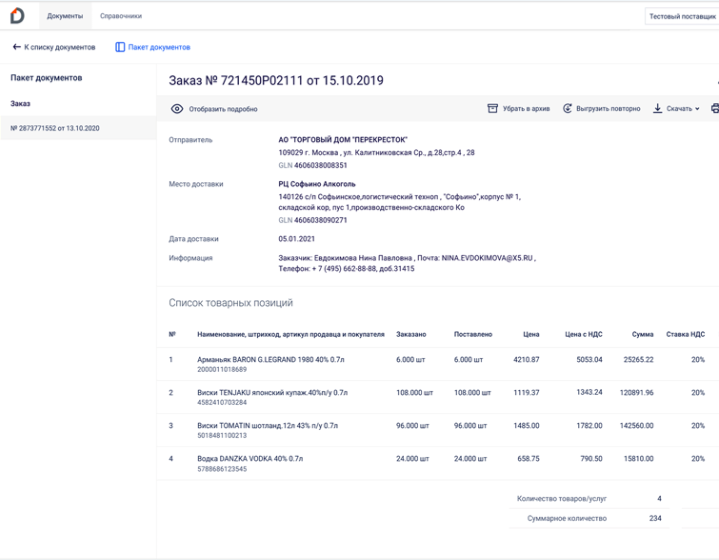
Task: Click barcode 4582410703284
Action: coord(222,402)
